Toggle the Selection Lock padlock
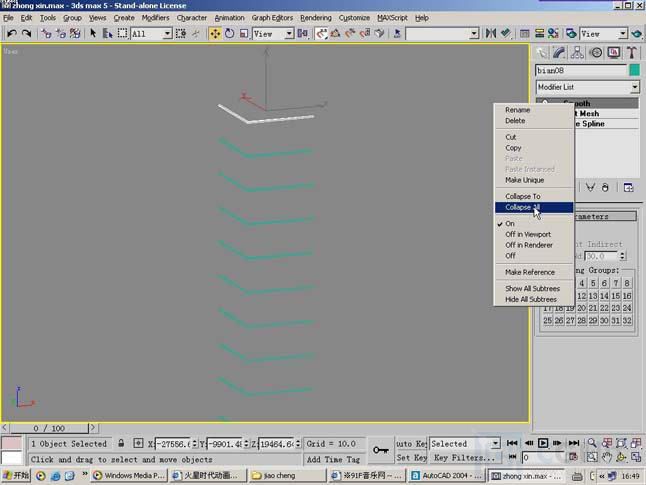The width and height of the screenshot is (646, 485). tap(121, 443)
